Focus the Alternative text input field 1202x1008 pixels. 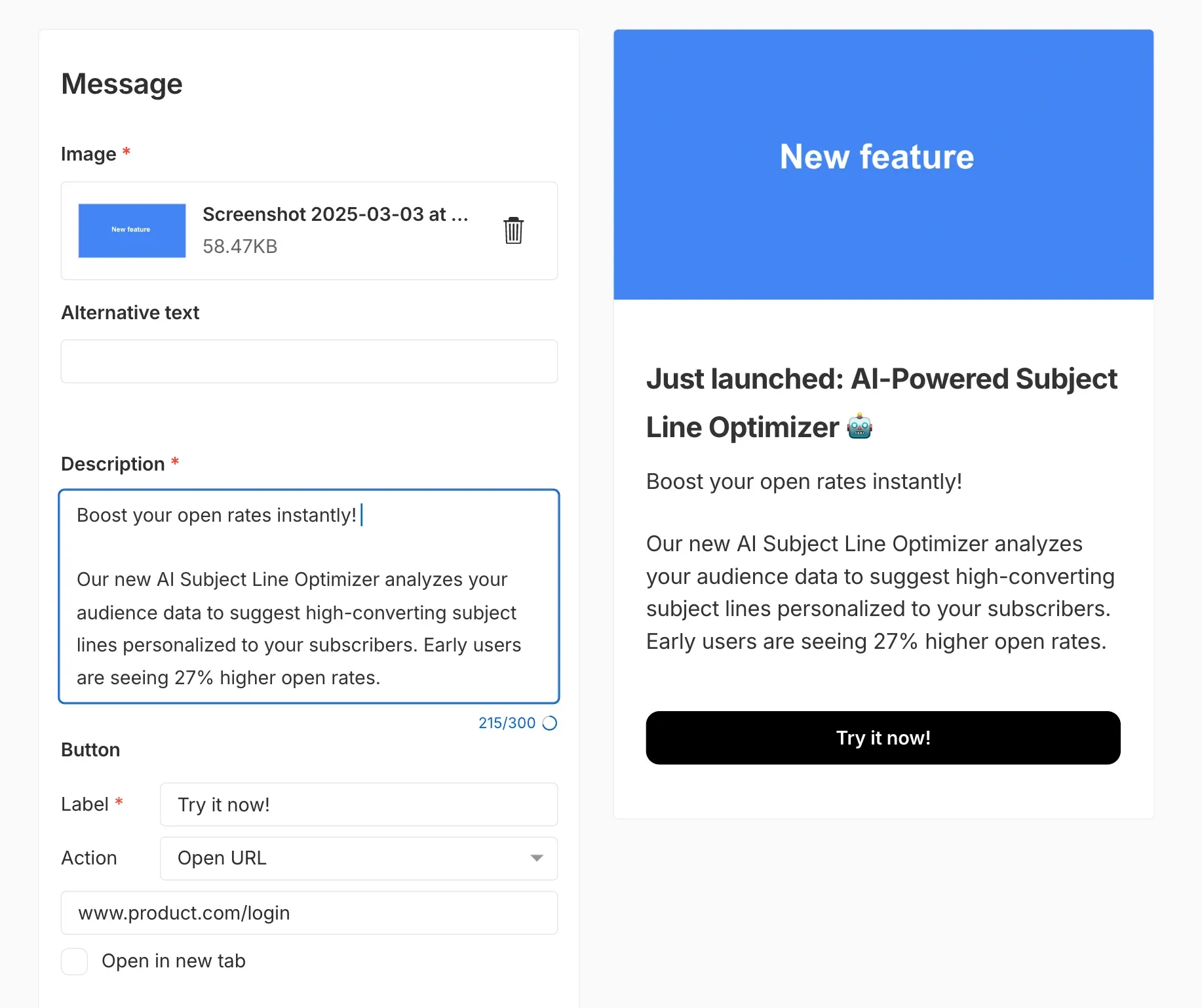coord(309,361)
